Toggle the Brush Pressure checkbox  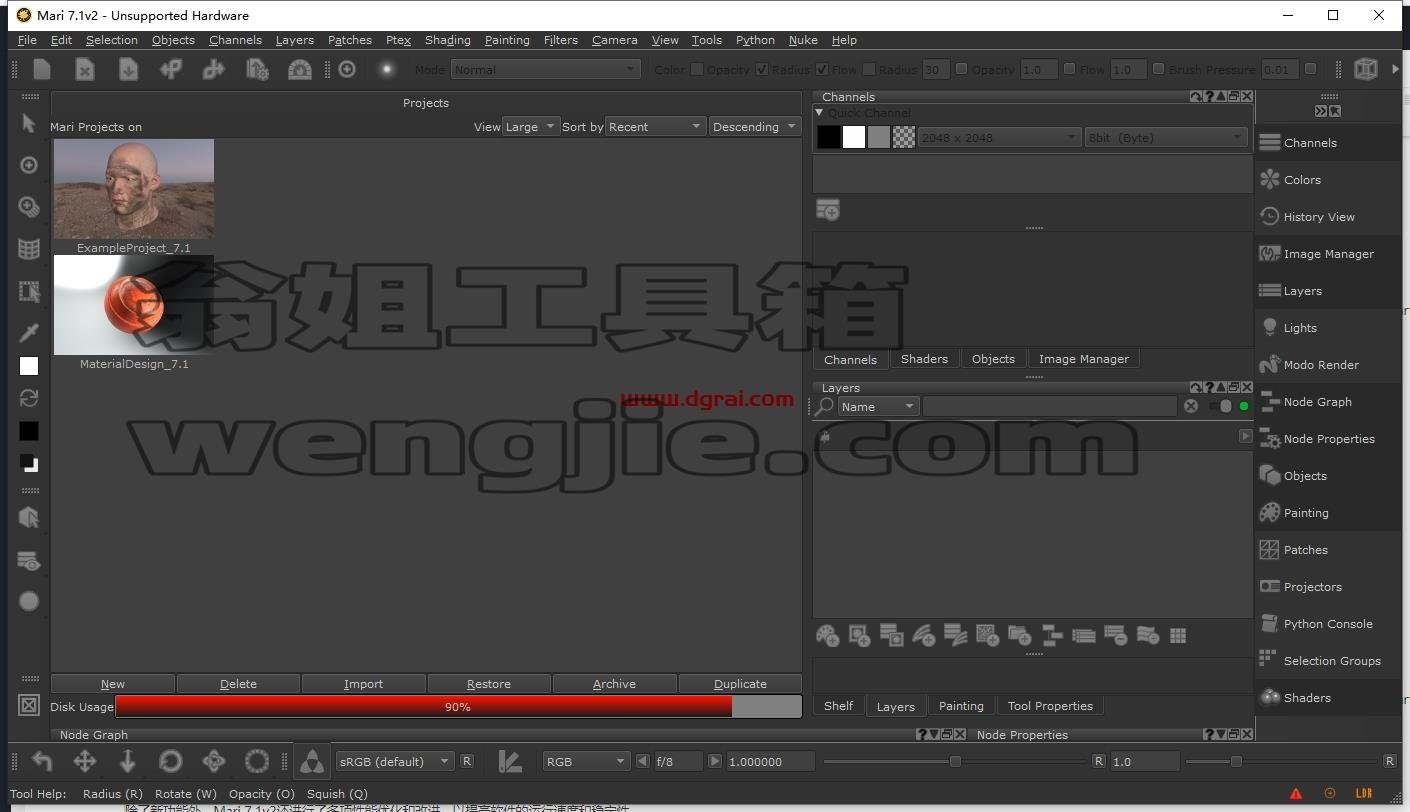(1158, 69)
